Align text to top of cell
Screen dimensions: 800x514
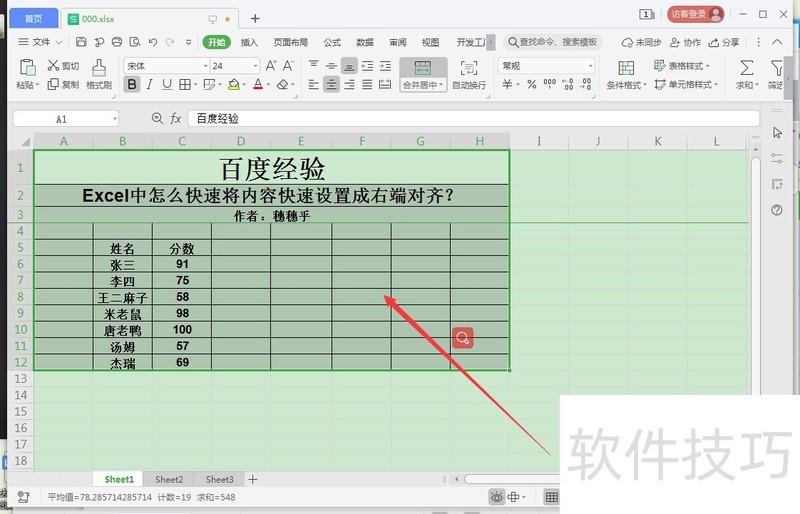tap(314, 65)
